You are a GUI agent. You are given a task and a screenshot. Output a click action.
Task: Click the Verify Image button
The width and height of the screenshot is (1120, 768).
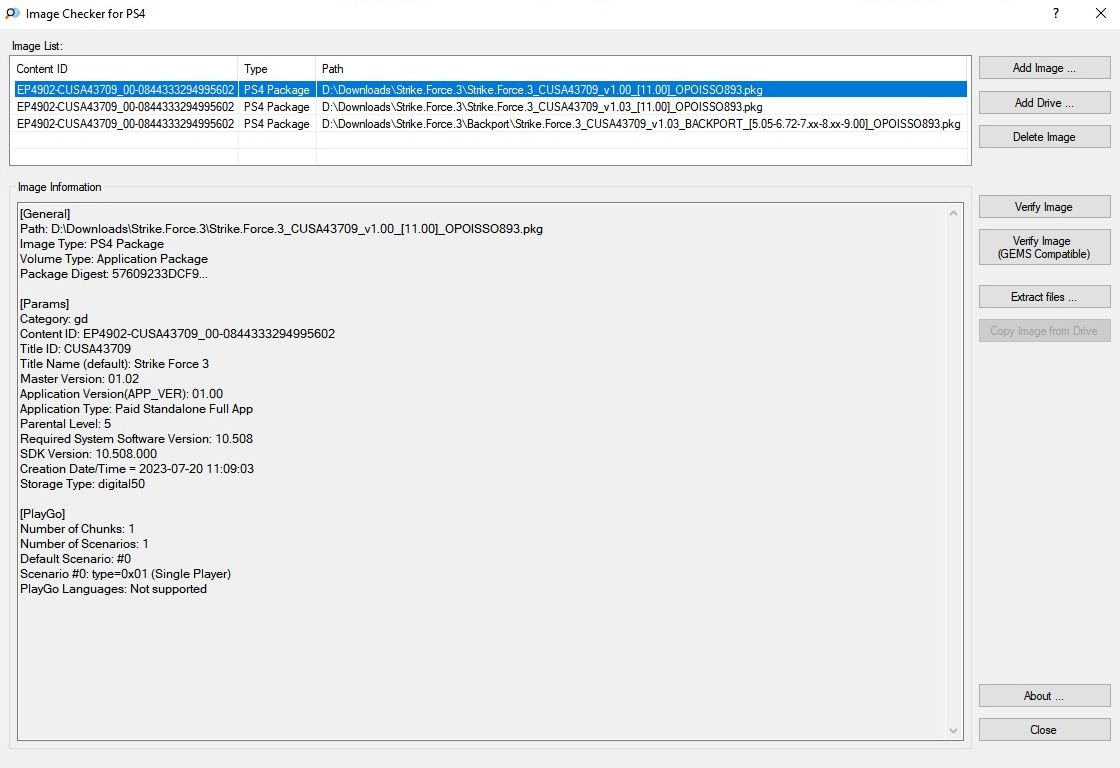tap(1044, 207)
